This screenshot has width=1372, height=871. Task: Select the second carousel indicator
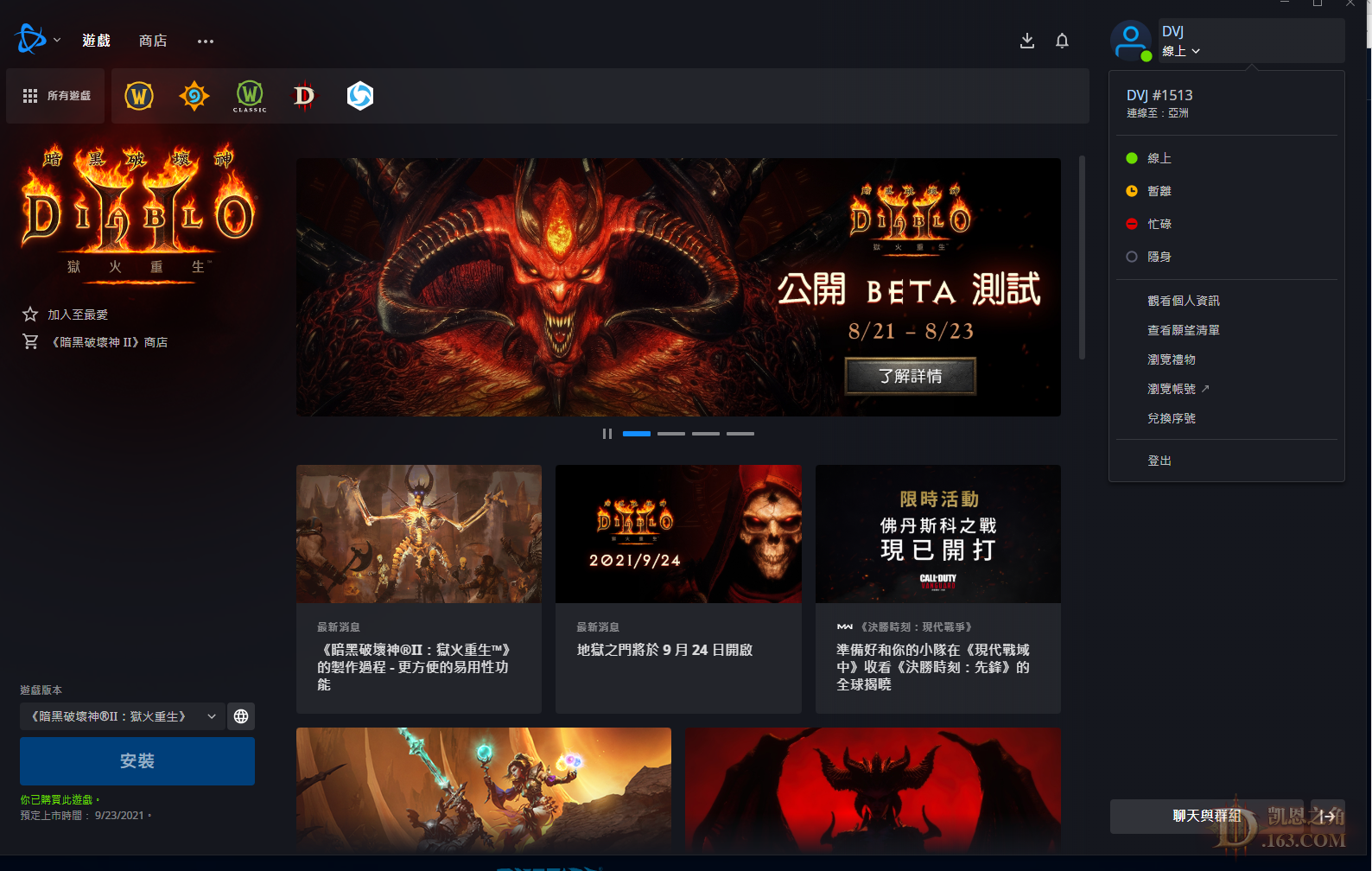click(671, 434)
